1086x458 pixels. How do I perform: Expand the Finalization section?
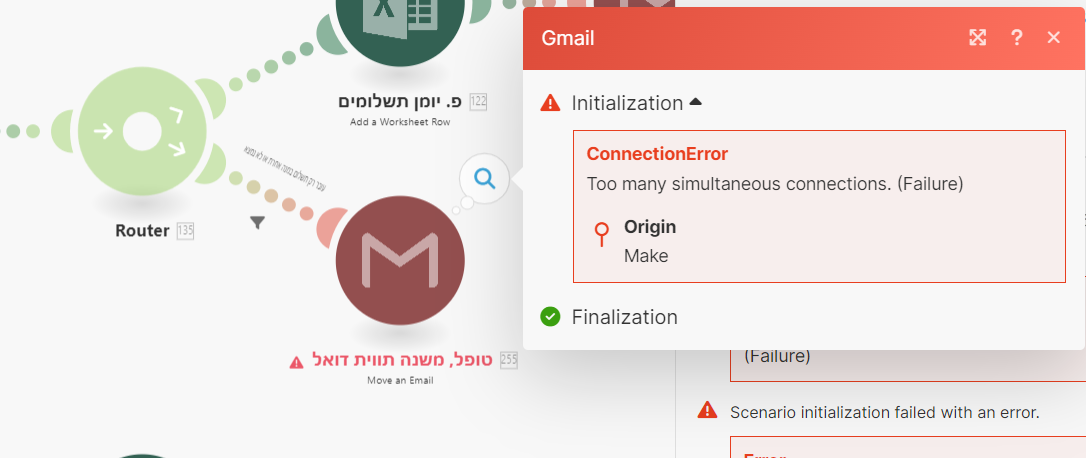[624, 317]
